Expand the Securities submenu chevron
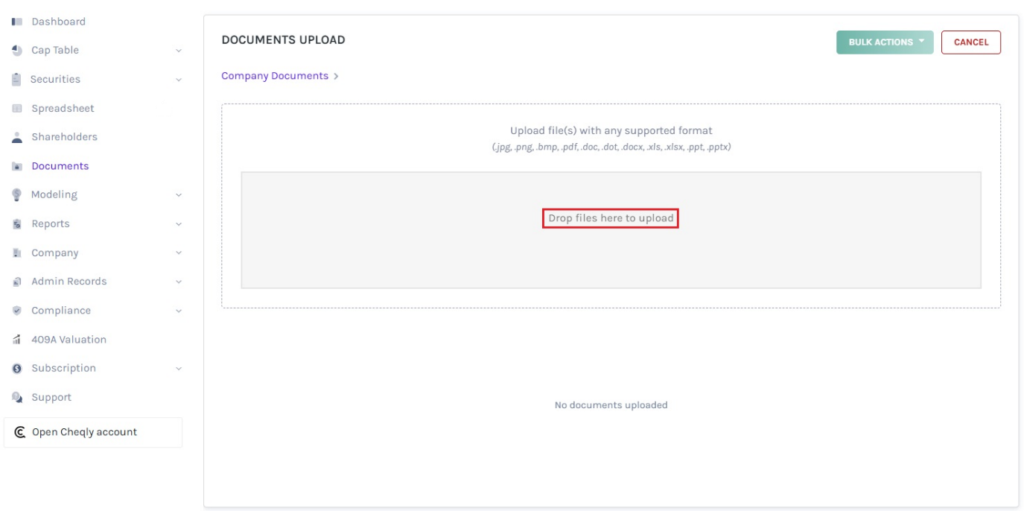Viewport: 1024px width, 511px height. 178,80
